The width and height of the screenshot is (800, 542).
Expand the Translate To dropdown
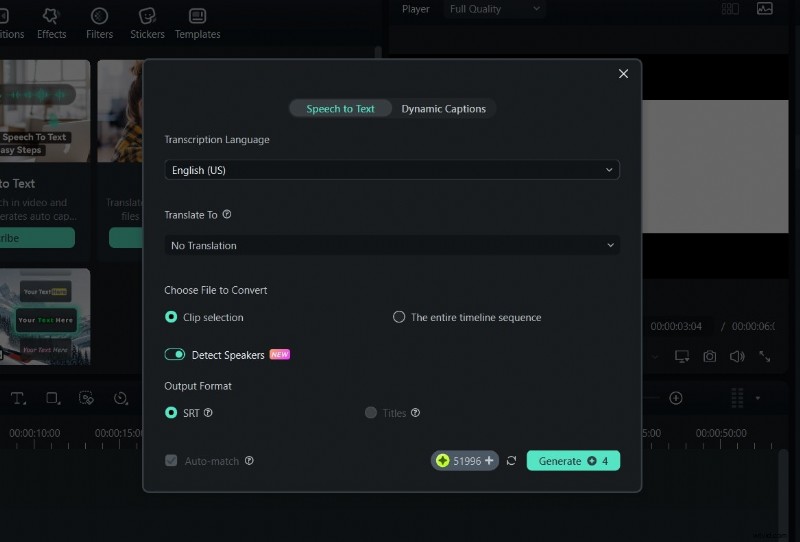391,245
